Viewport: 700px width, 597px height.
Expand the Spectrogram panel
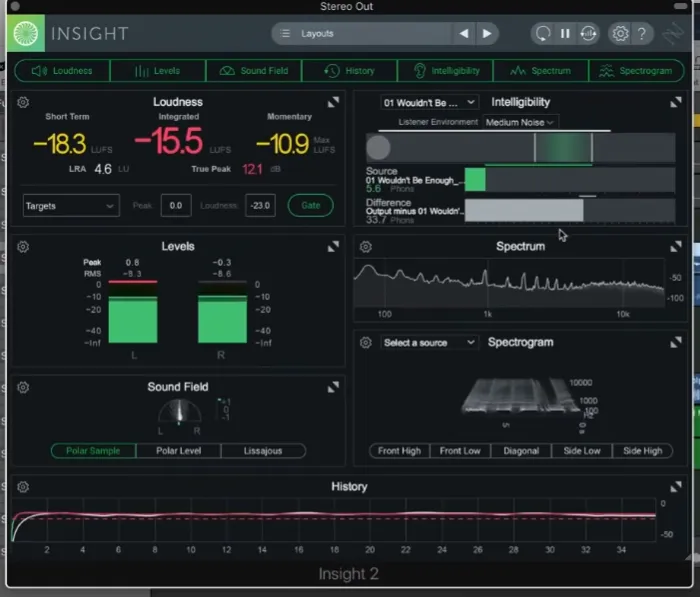pyautogui.click(x=676, y=342)
